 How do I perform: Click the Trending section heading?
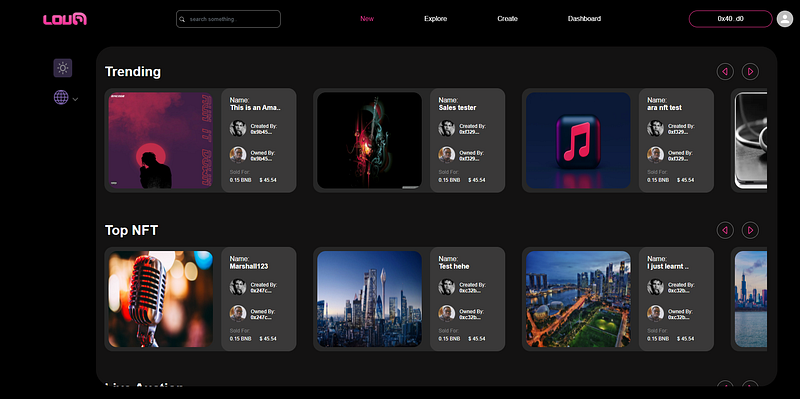133,71
